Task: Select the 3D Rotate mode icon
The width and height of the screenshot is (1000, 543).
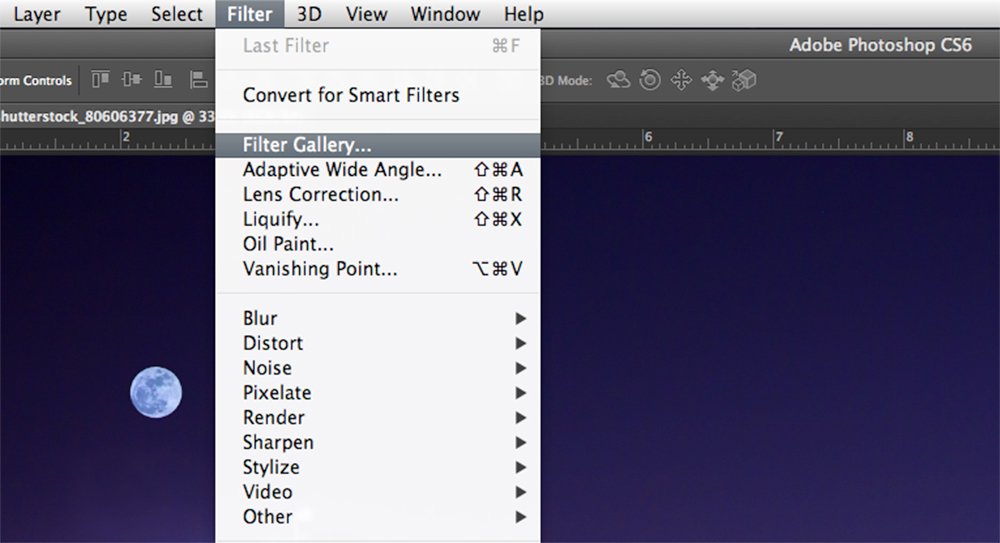Action: pyautogui.click(x=619, y=80)
